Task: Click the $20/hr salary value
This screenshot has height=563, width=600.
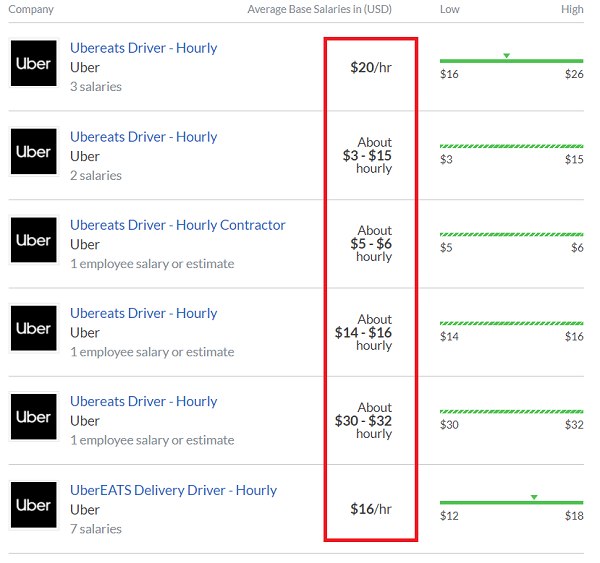Action: tap(371, 68)
